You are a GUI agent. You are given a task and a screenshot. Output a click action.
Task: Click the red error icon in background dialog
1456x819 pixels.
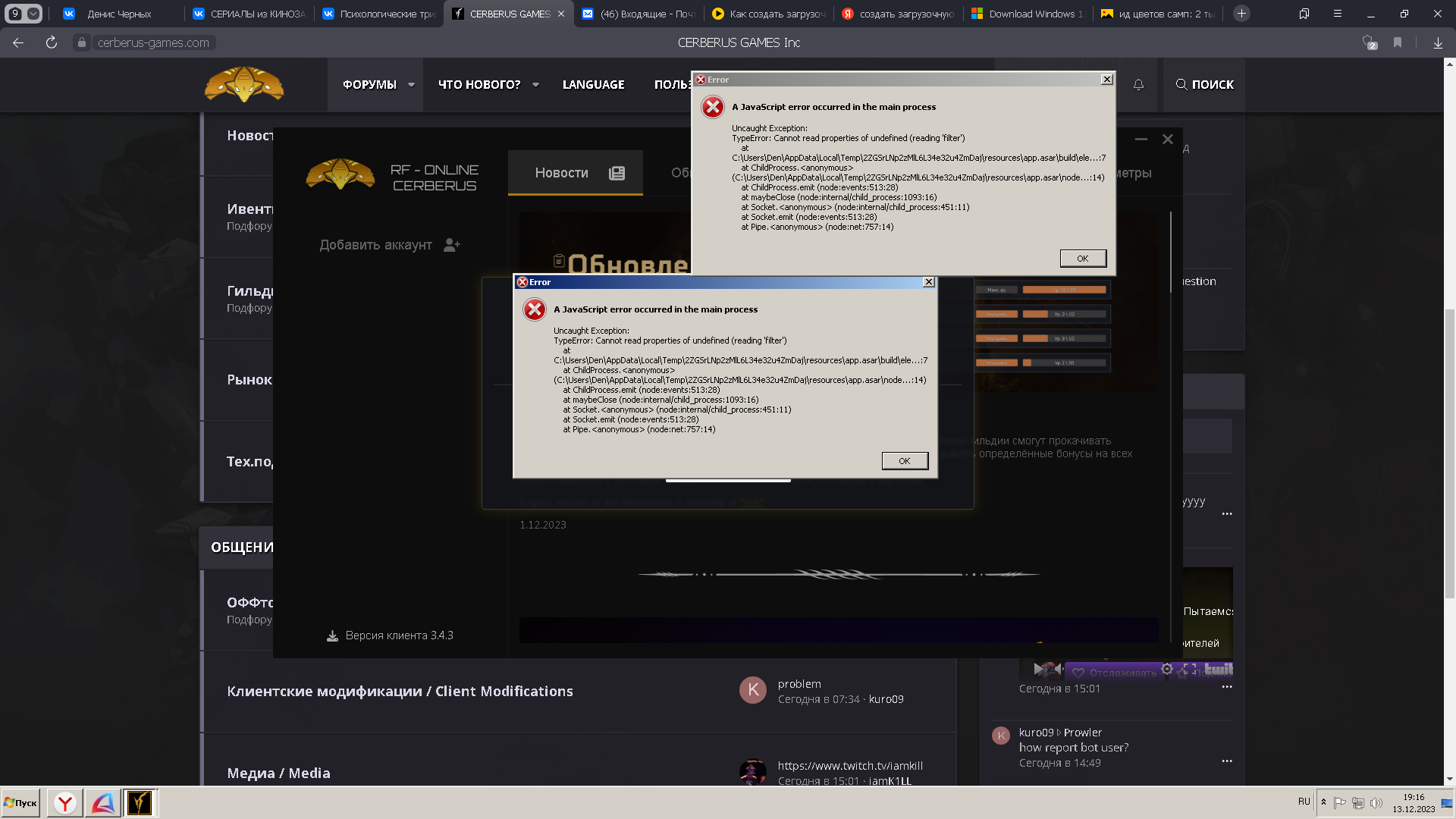713,107
